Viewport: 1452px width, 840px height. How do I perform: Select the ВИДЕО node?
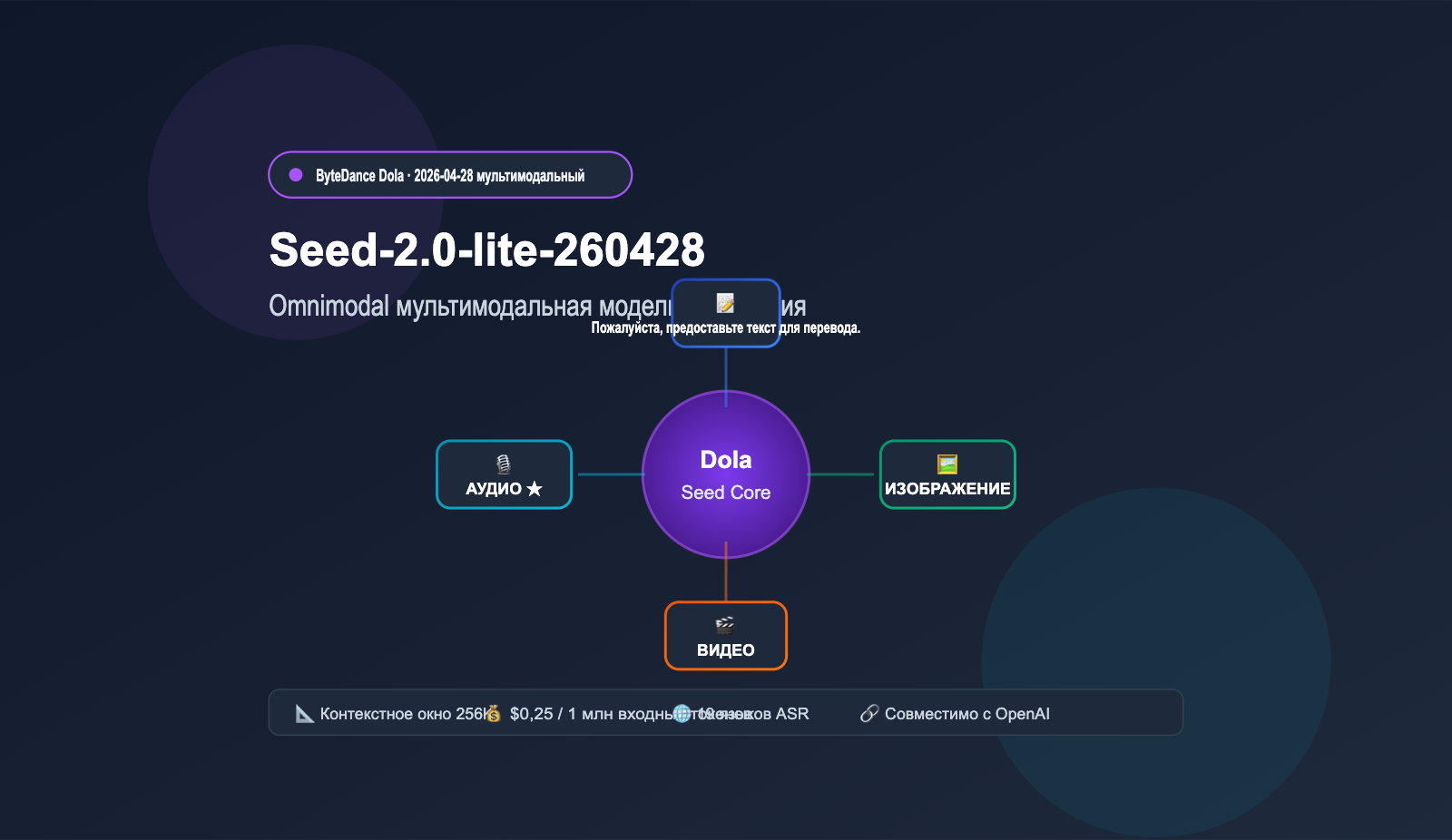coord(726,636)
